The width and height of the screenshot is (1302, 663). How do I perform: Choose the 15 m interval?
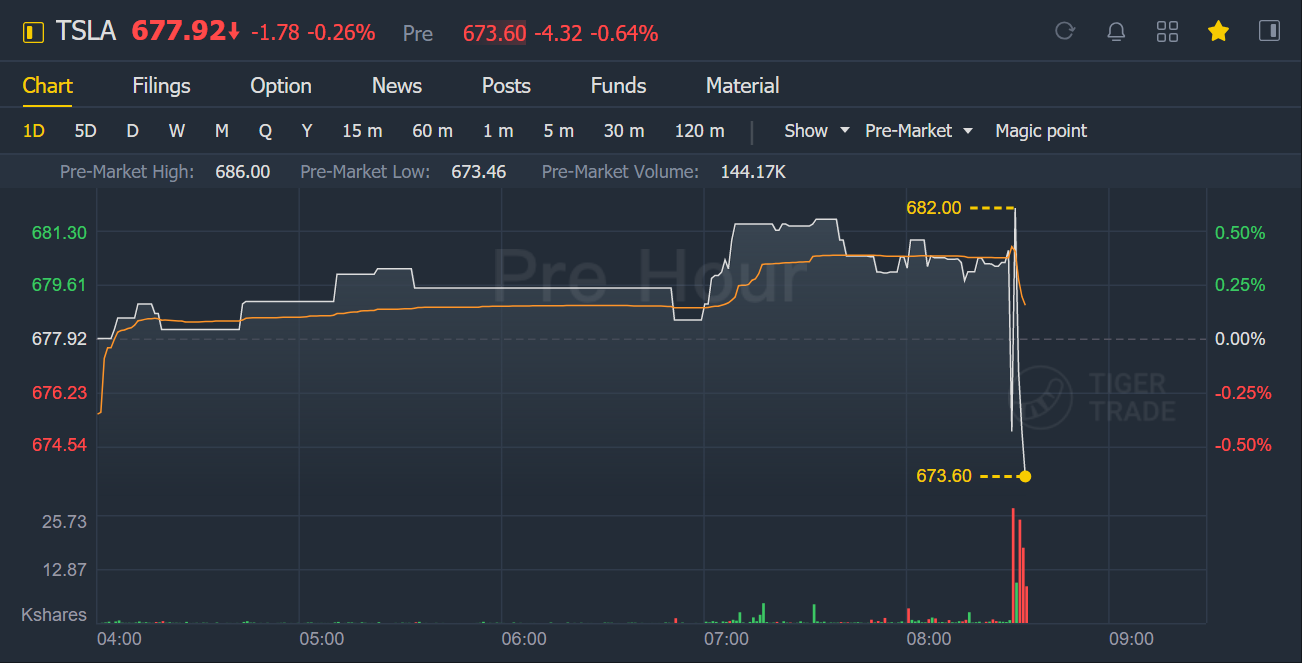click(x=362, y=131)
